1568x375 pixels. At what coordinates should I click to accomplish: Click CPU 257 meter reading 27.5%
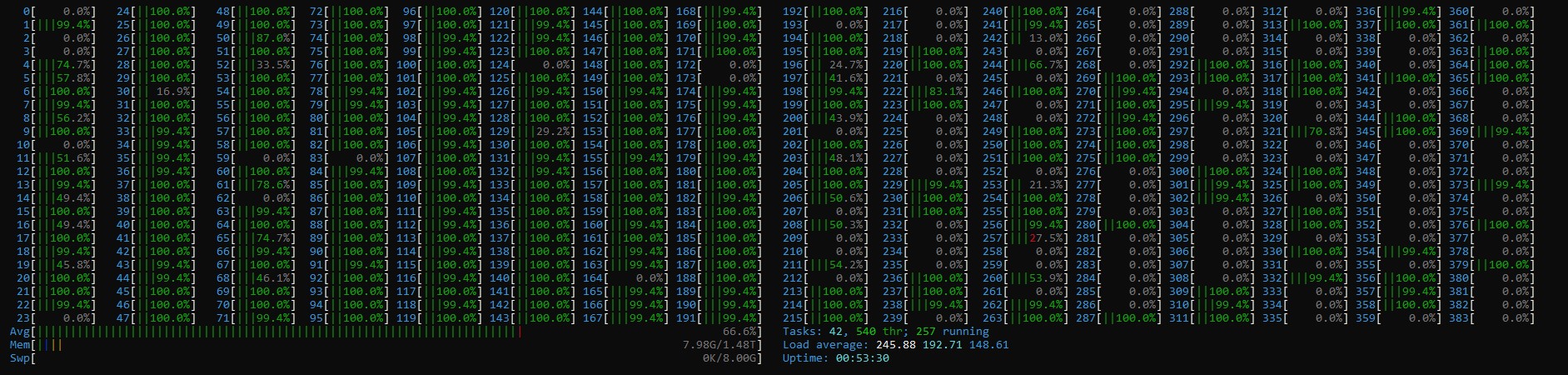pos(1026,238)
